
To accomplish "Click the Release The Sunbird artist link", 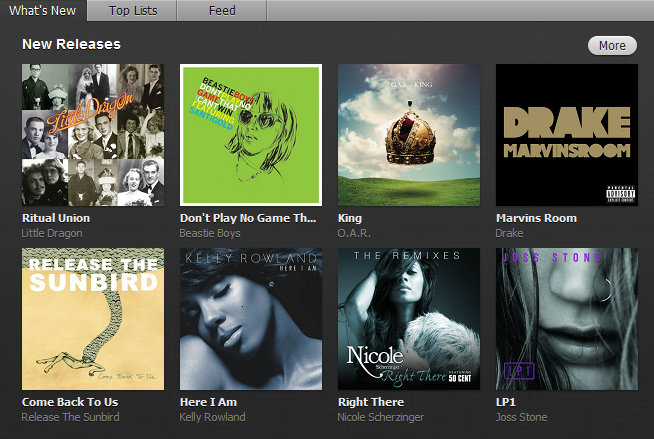I will point(70,417).
